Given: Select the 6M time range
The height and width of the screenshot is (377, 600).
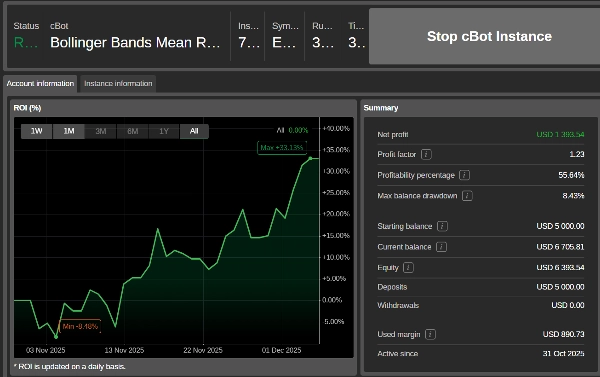Looking at the screenshot, I should coord(132,131).
